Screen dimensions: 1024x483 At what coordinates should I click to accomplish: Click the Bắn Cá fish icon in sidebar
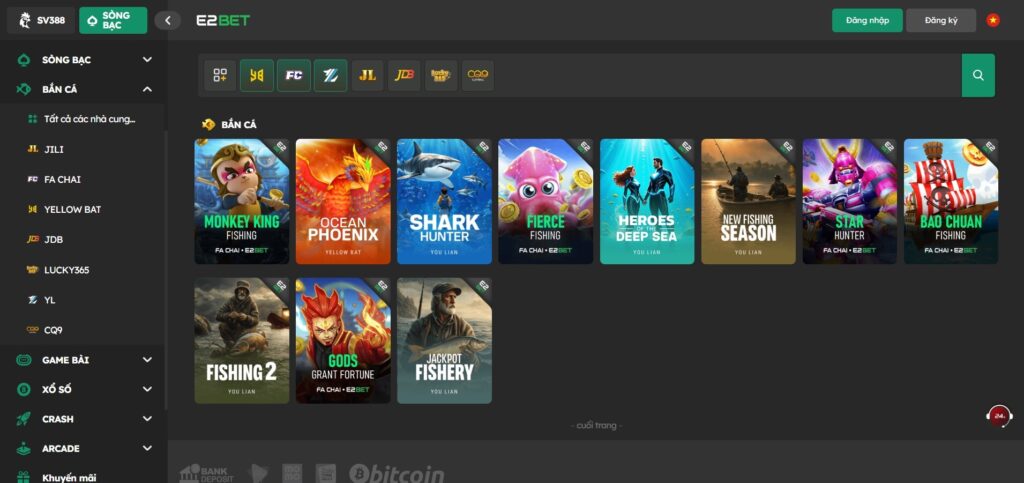click(24, 89)
